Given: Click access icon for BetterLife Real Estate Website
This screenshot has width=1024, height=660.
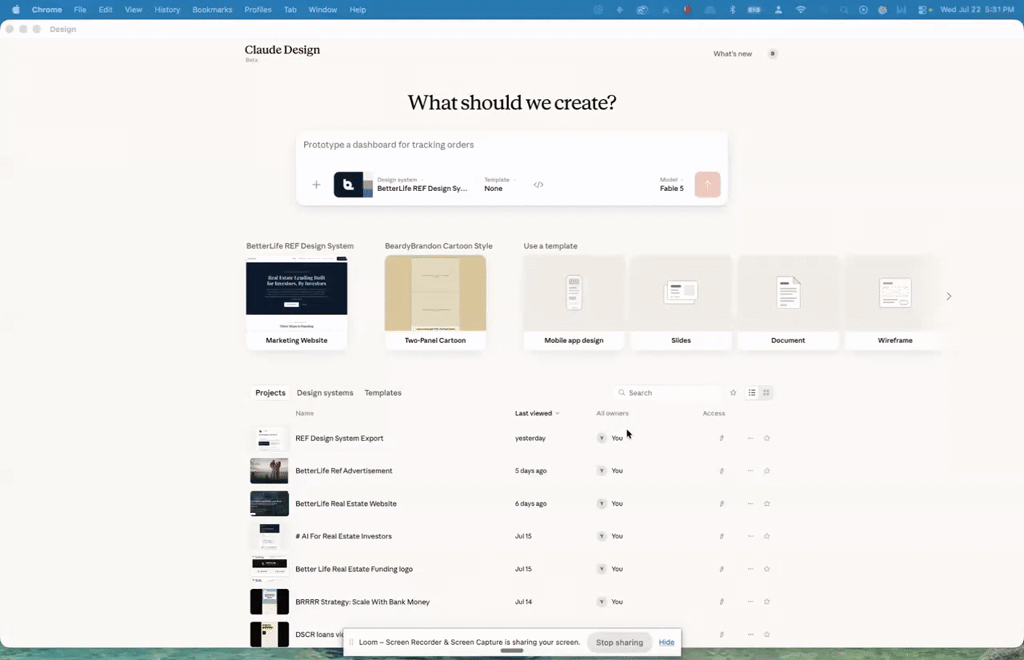Looking at the screenshot, I should click(x=722, y=503).
